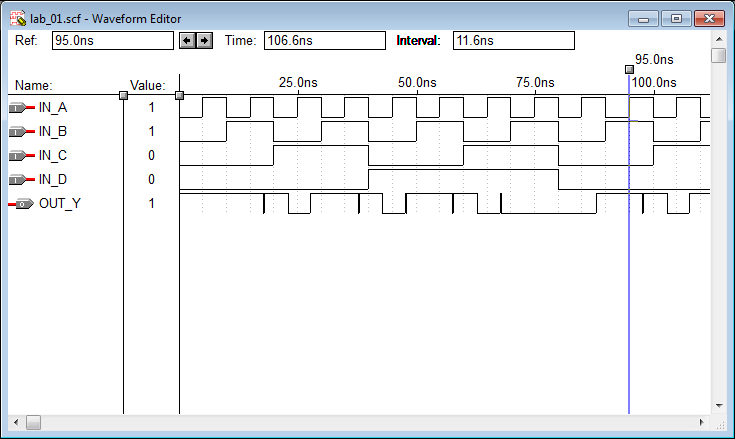Screen dimensions: 735x439
Task: Click the value 1 of OUT_Y
Action: [151, 204]
